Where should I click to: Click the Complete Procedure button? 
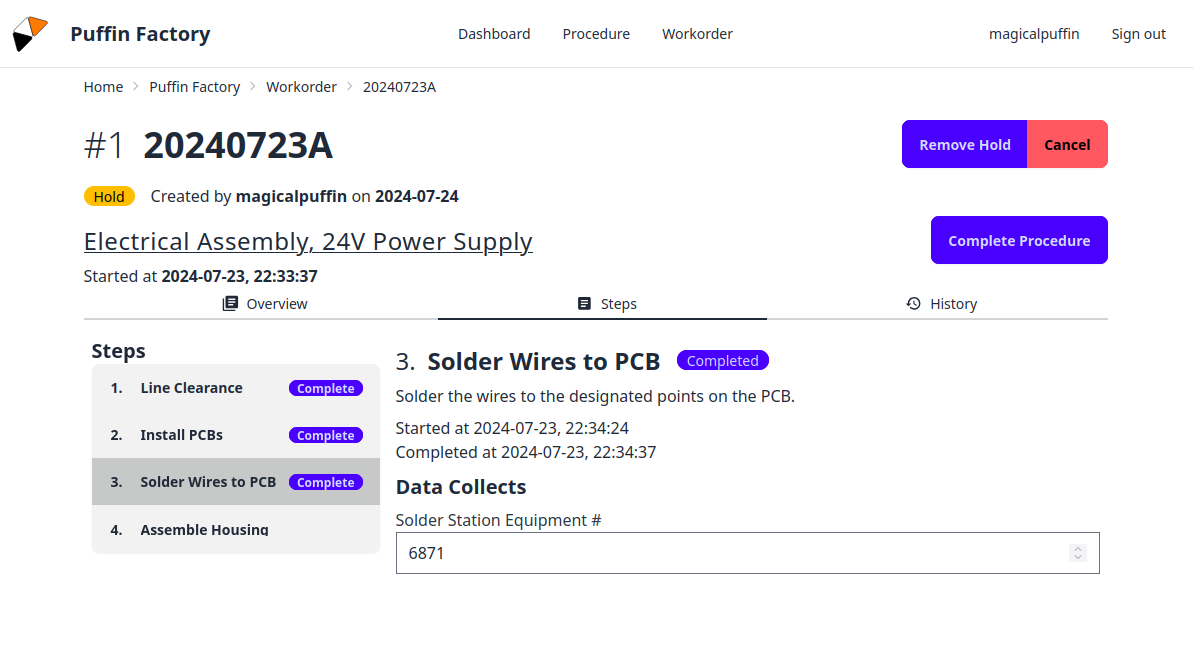1019,240
